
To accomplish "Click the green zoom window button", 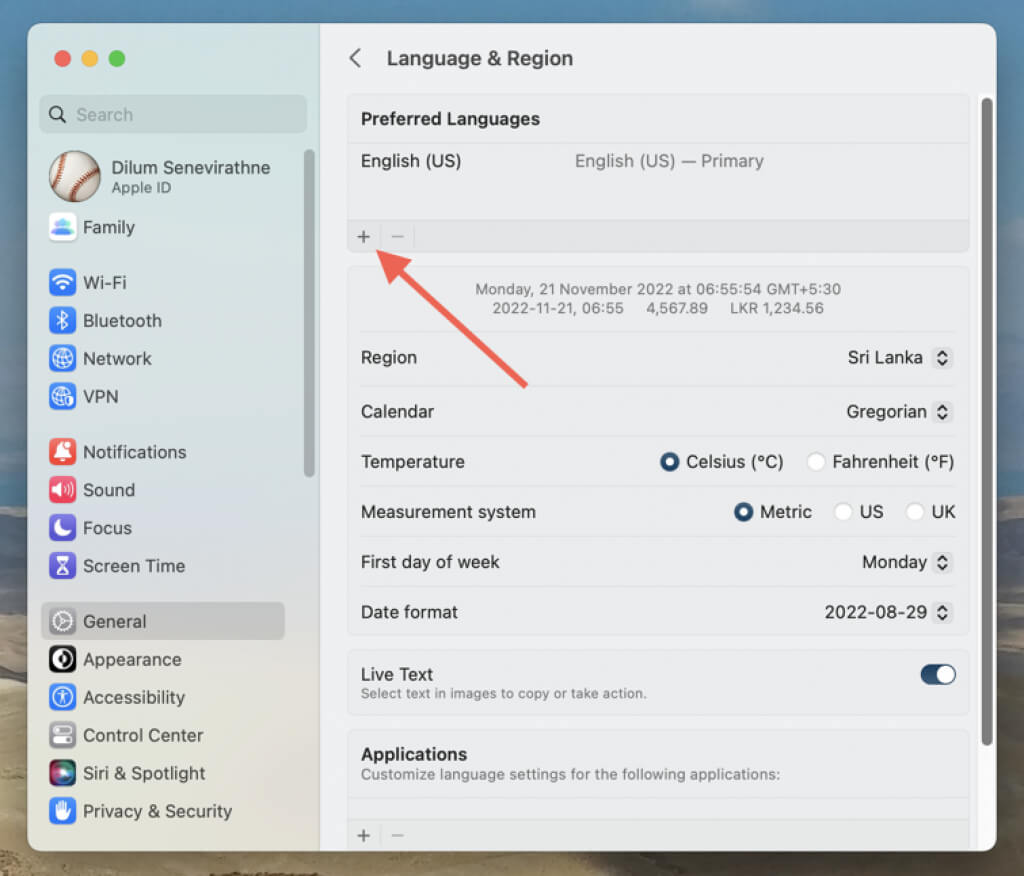I will pos(117,59).
